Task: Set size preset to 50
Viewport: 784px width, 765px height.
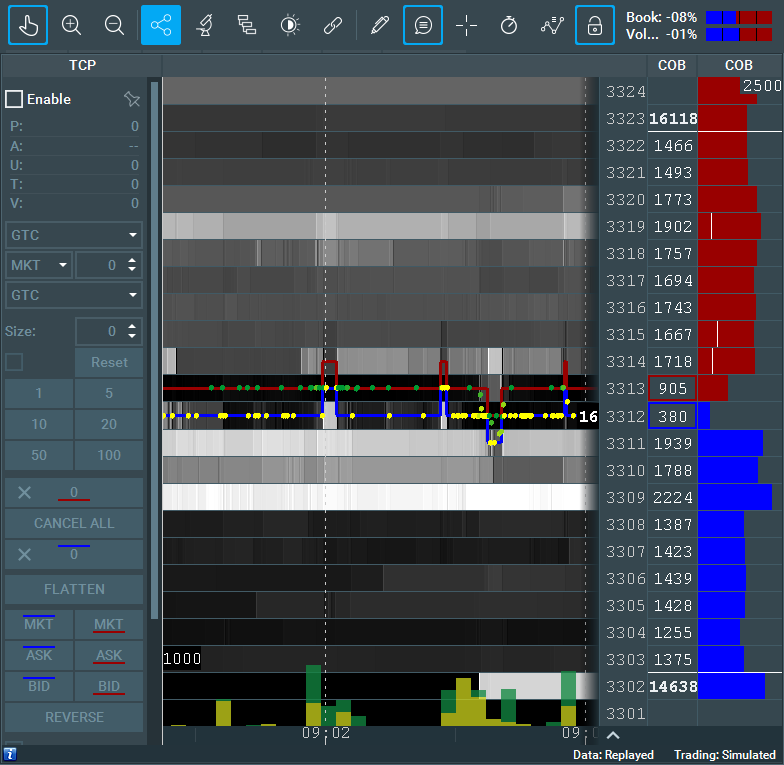Action: [x=39, y=455]
